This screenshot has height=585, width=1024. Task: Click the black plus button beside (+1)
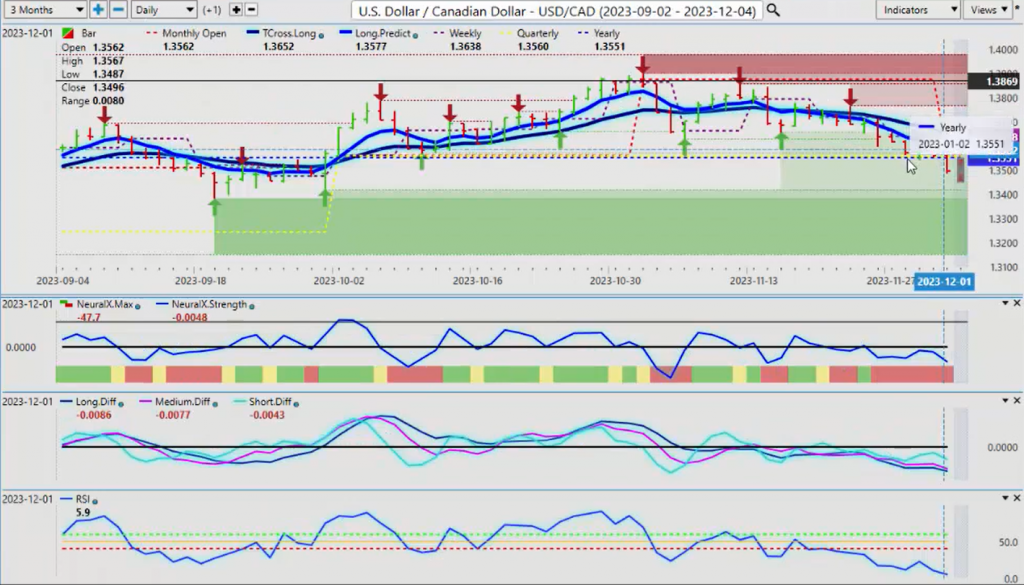click(x=236, y=10)
